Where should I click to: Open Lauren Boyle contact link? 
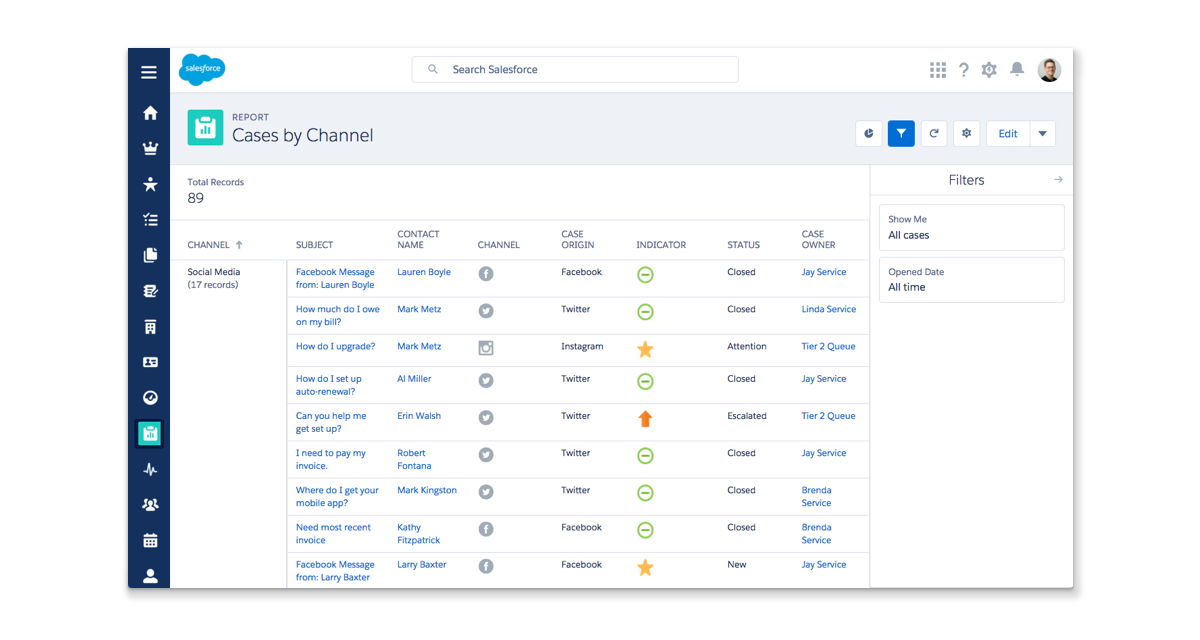point(424,272)
